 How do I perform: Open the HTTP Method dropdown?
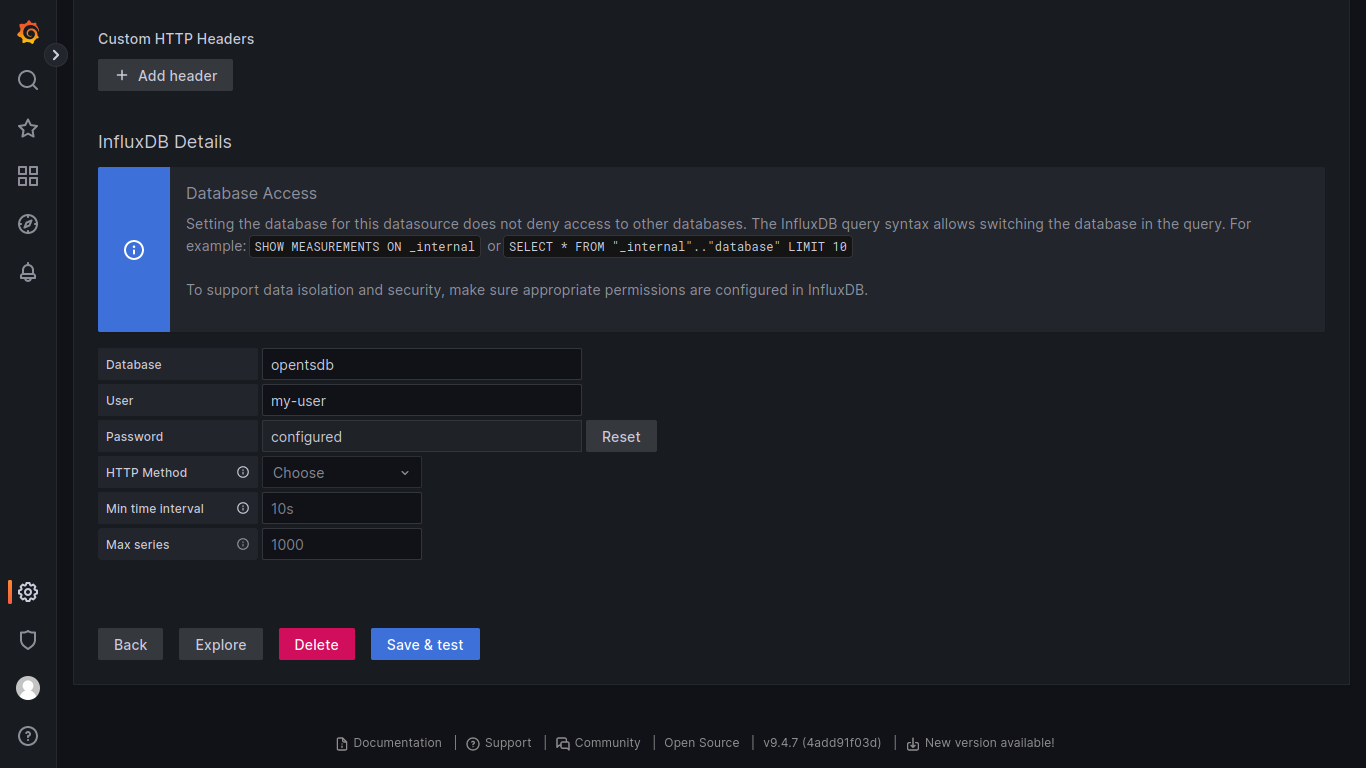point(341,473)
